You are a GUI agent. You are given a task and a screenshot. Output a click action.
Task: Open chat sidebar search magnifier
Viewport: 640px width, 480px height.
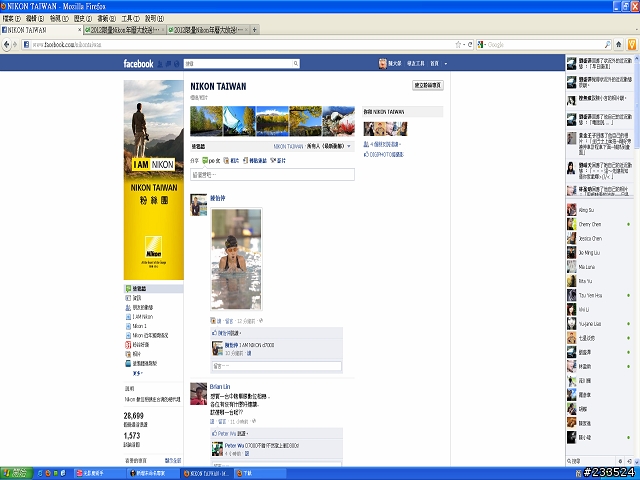[569, 461]
